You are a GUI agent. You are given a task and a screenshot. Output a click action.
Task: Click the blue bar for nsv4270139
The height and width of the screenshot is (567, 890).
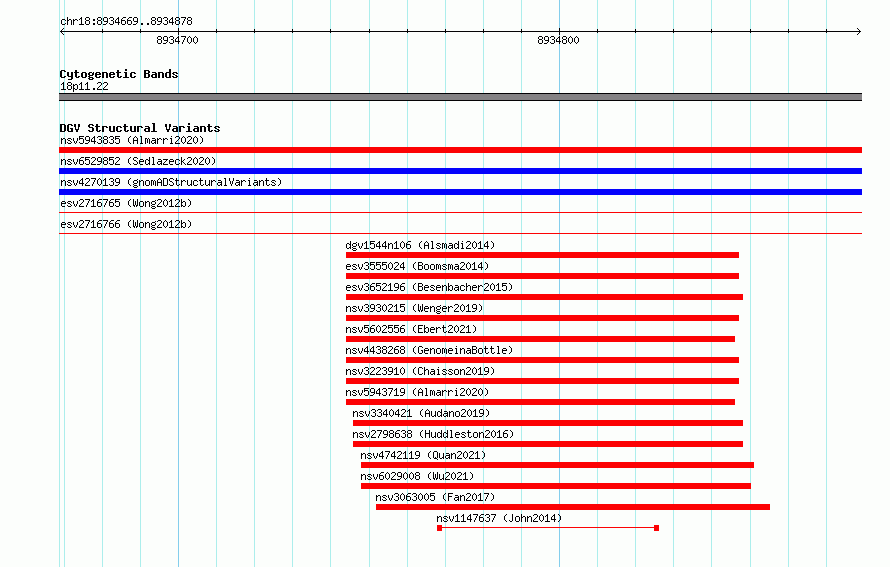click(460, 192)
